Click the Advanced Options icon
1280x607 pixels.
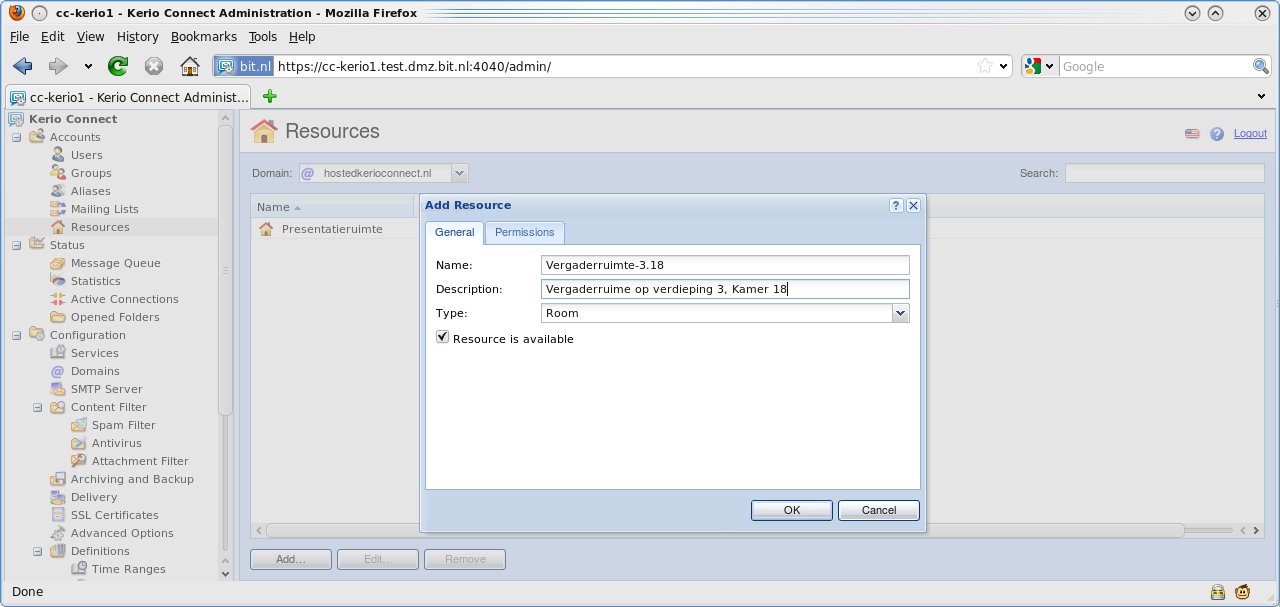[58, 533]
